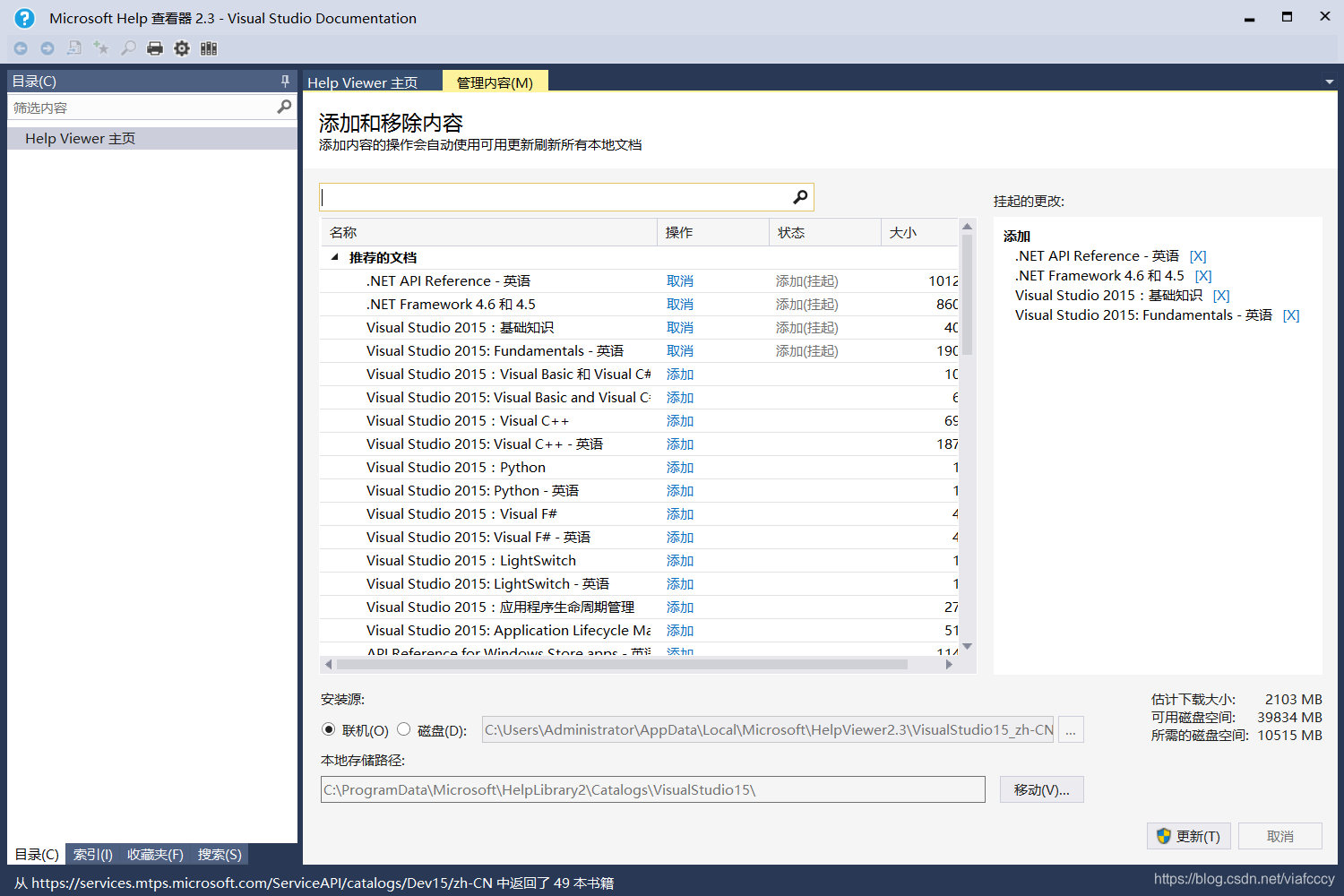
Task: Add Visual Studio 2015: Visual Basic and Visual C# English
Action: point(680,398)
